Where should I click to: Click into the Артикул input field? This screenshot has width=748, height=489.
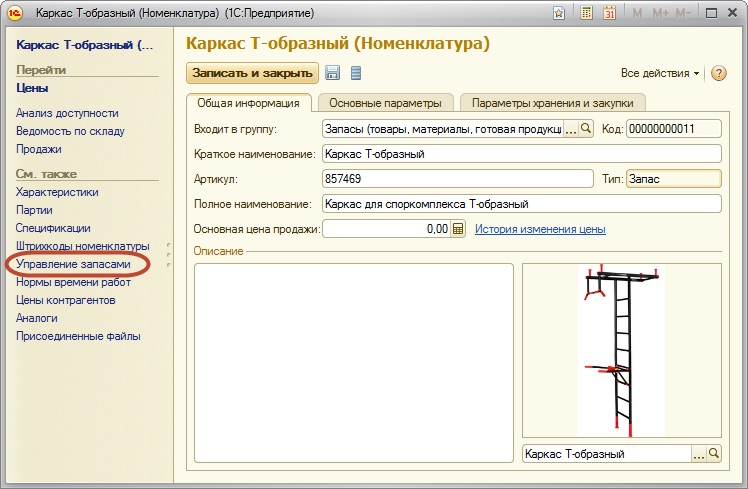(457, 179)
